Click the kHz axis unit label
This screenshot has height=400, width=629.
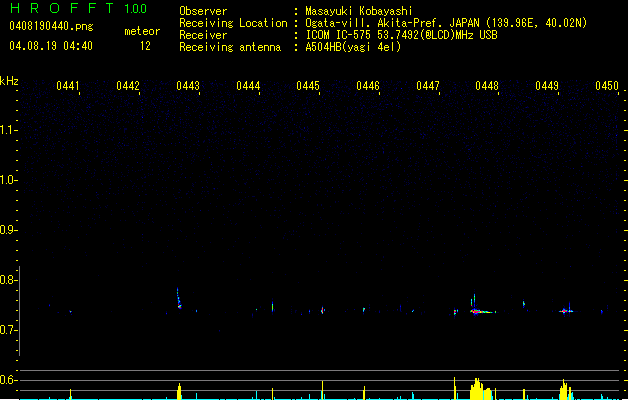pyautogui.click(x=9, y=81)
